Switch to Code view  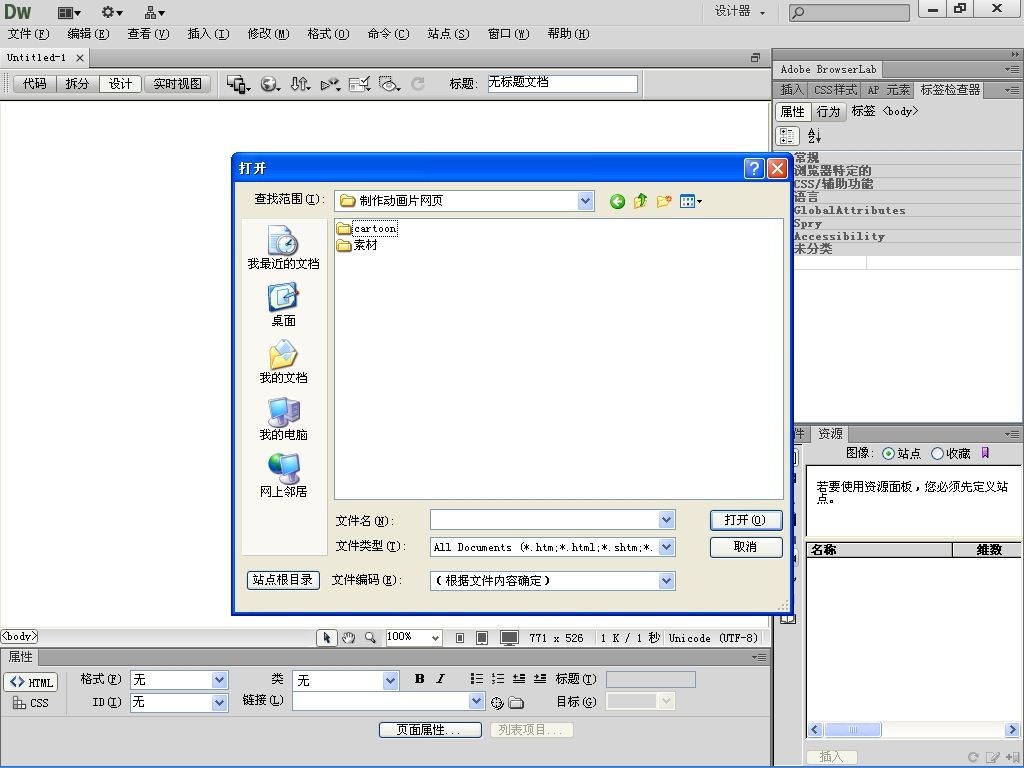[x=35, y=84]
